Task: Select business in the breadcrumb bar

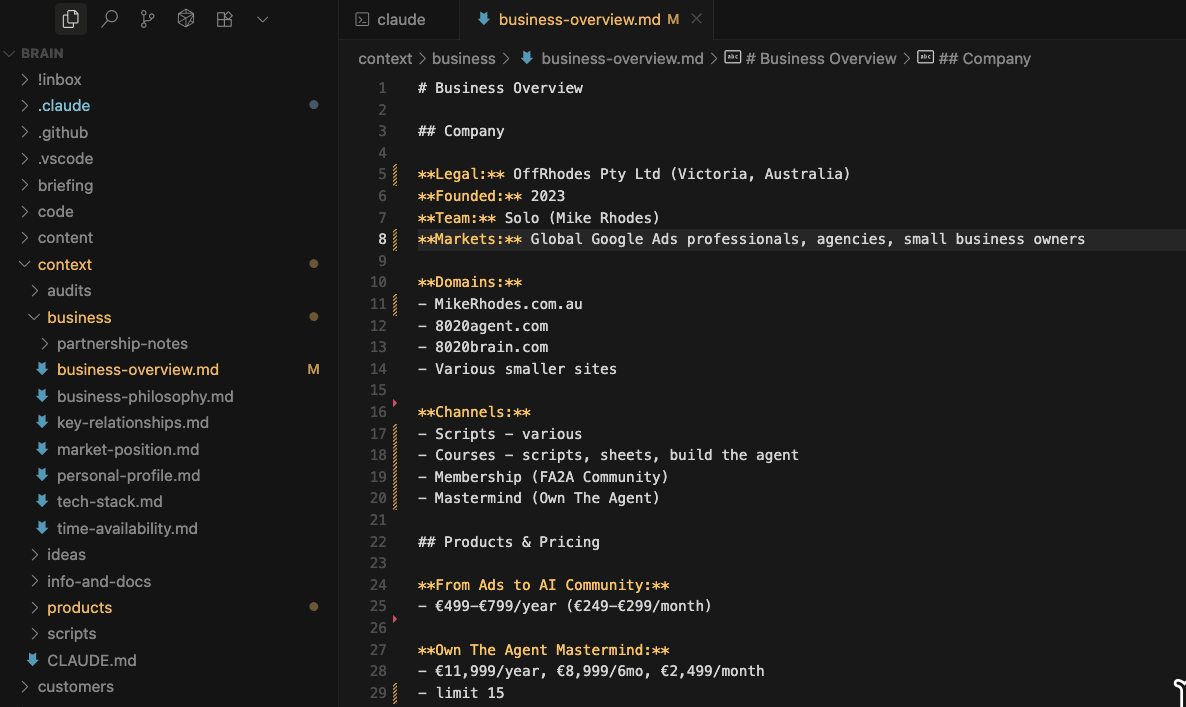Action: (464, 58)
